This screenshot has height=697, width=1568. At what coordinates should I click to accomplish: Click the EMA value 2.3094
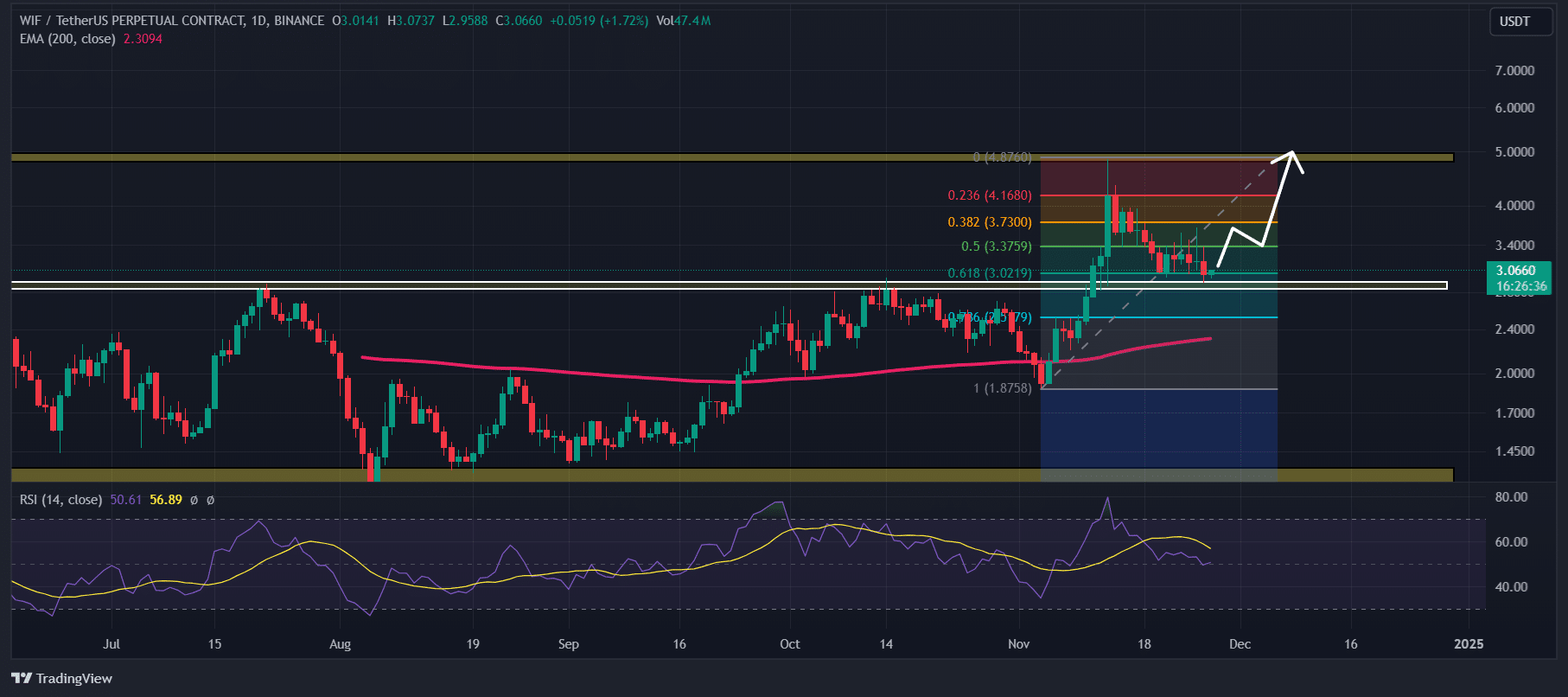[143, 39]
